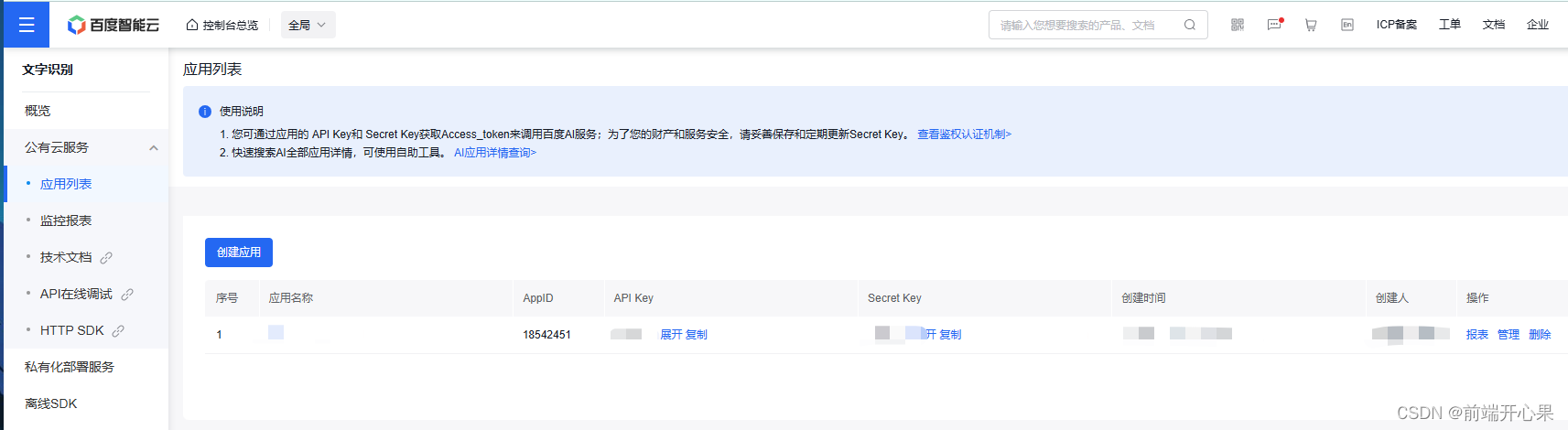
Task: Open the messages notification icon
Action: (1274, 25)
